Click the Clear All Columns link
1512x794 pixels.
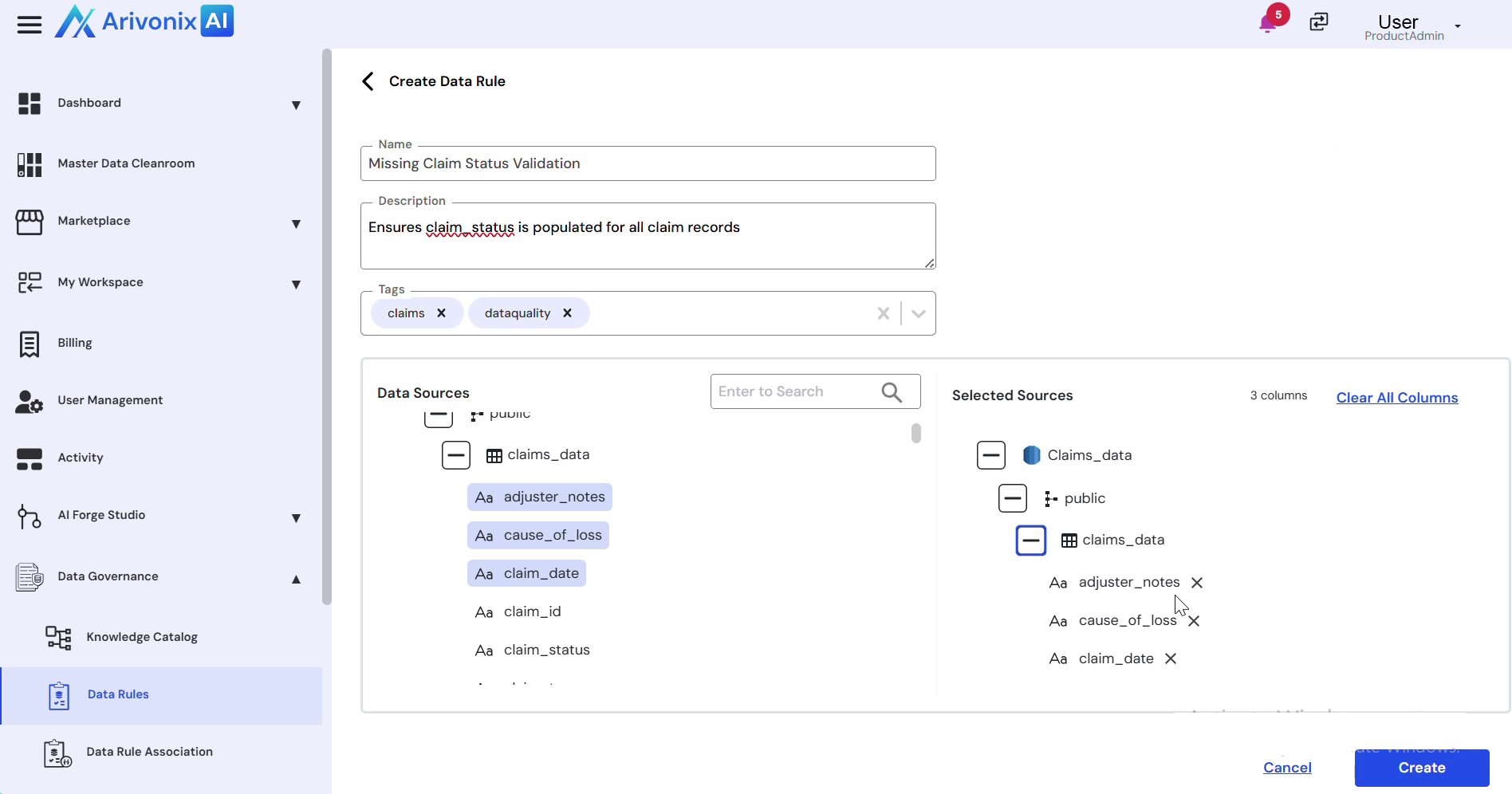point(1396,398)
